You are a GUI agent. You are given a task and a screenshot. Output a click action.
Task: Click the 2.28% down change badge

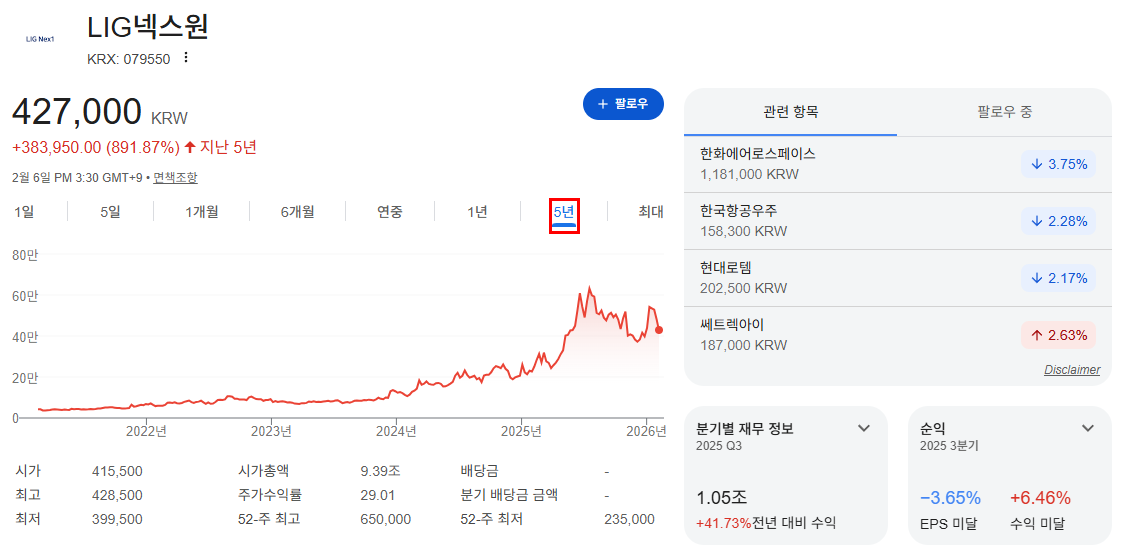[x=1058, y=221]
